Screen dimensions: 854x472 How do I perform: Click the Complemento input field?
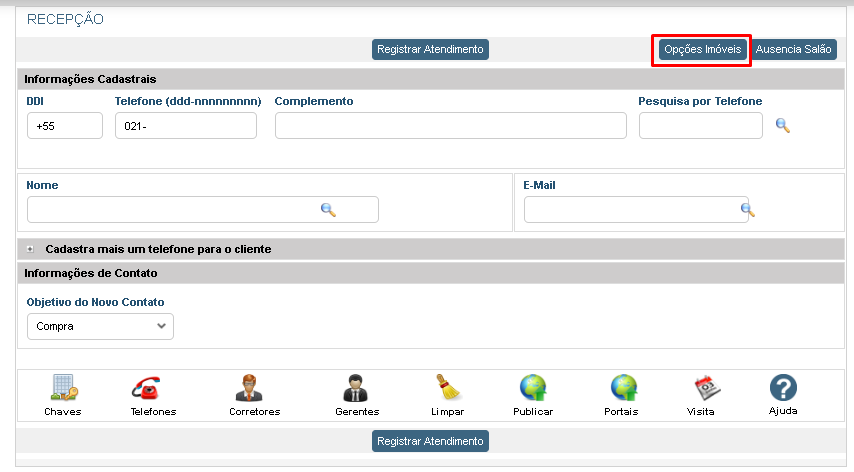[x=450, y=126]
